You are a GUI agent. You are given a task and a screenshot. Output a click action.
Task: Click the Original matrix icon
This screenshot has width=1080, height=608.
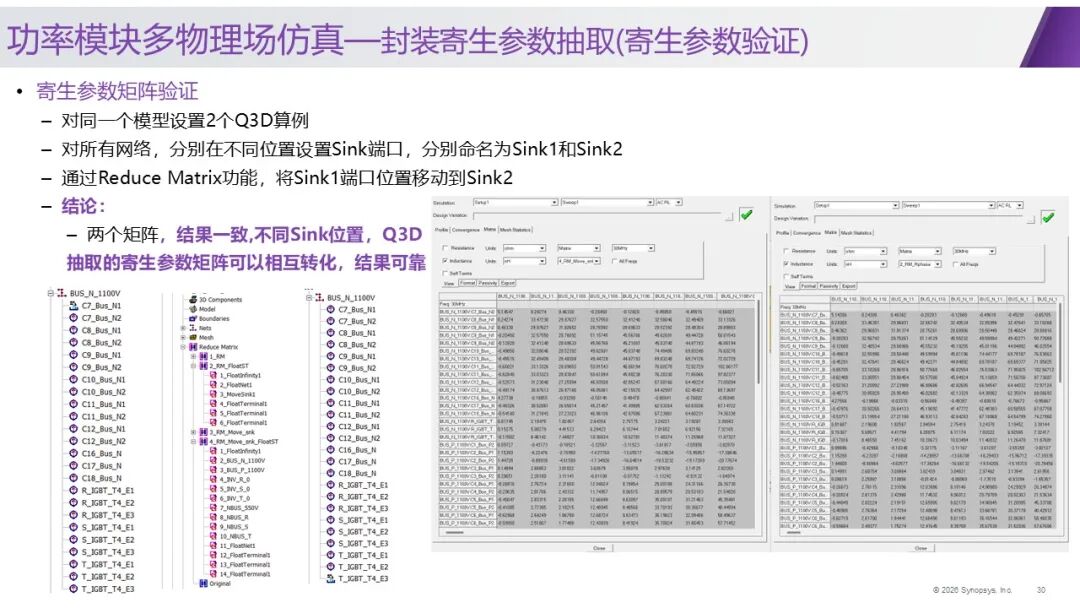tap(203, 583)
